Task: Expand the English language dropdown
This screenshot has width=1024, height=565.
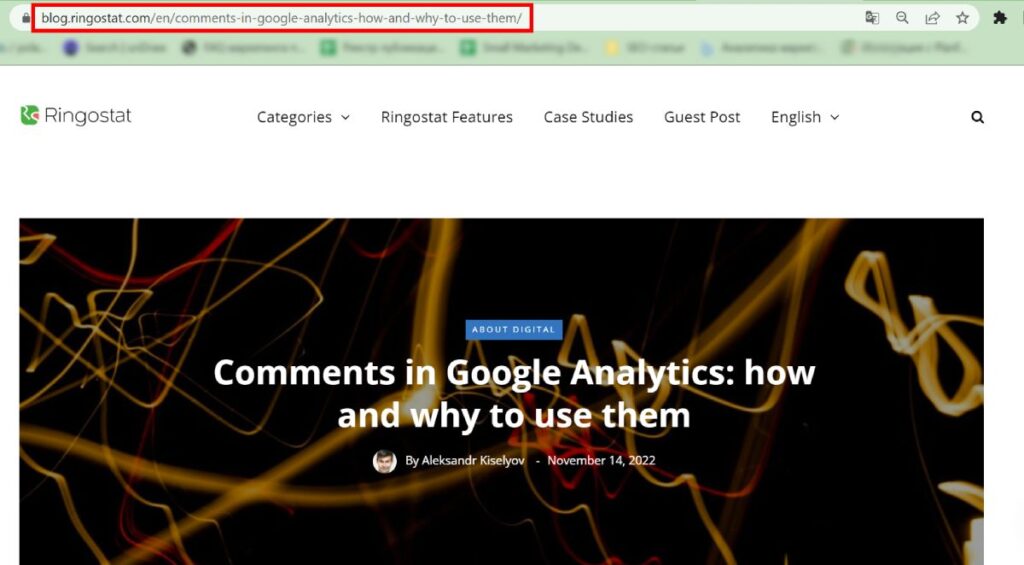Action: [805, 117]
